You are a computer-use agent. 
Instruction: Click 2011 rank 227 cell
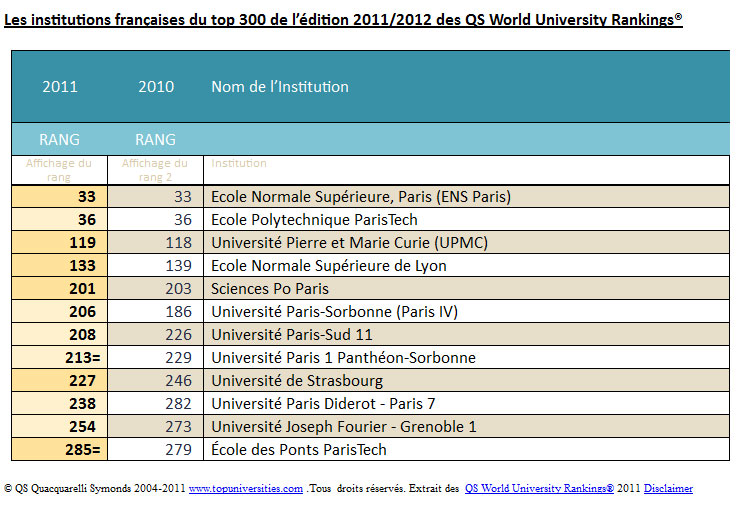[59, 381]
